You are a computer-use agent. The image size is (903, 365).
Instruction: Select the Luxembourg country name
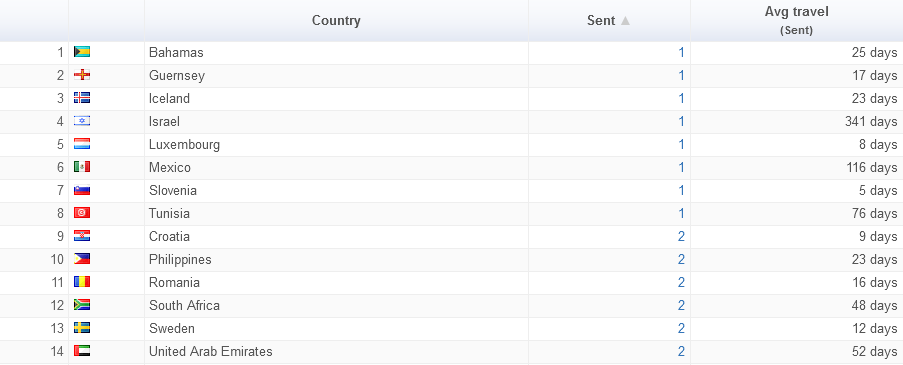[x=184, y=145]
